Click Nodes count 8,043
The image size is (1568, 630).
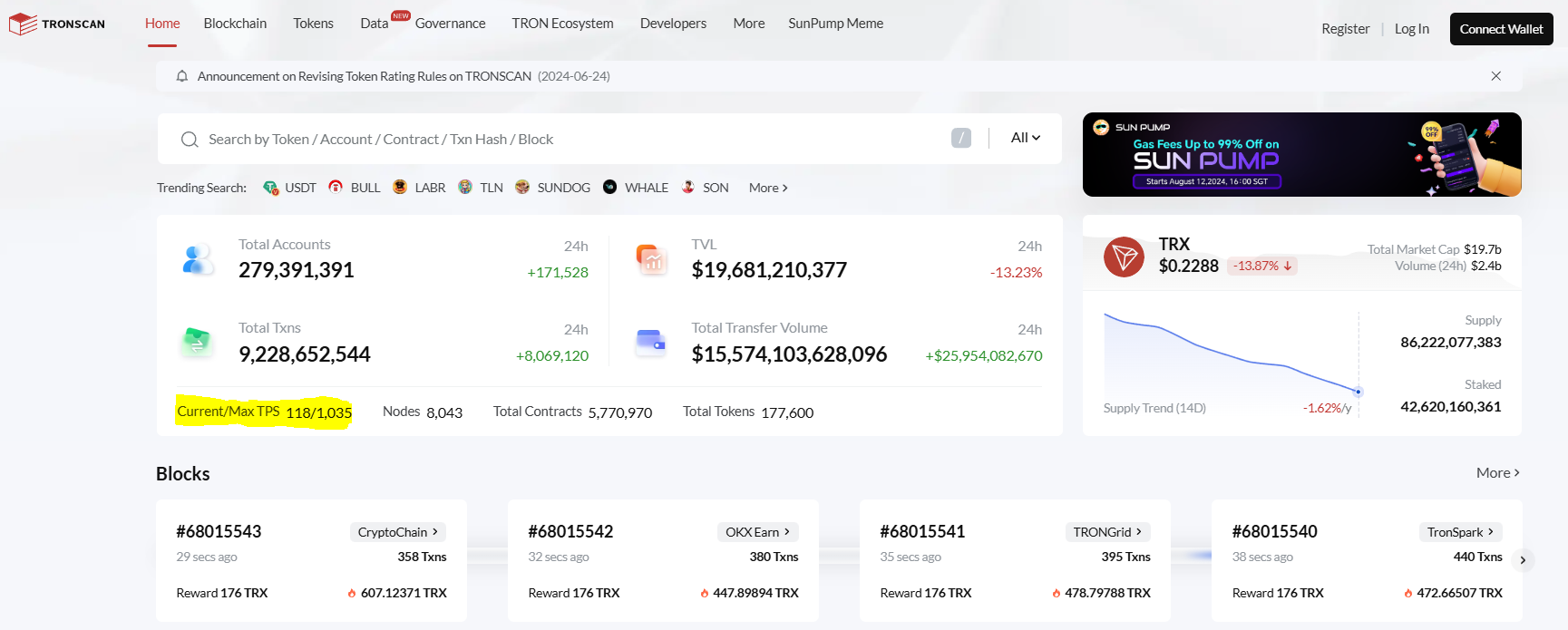(444, 412)
